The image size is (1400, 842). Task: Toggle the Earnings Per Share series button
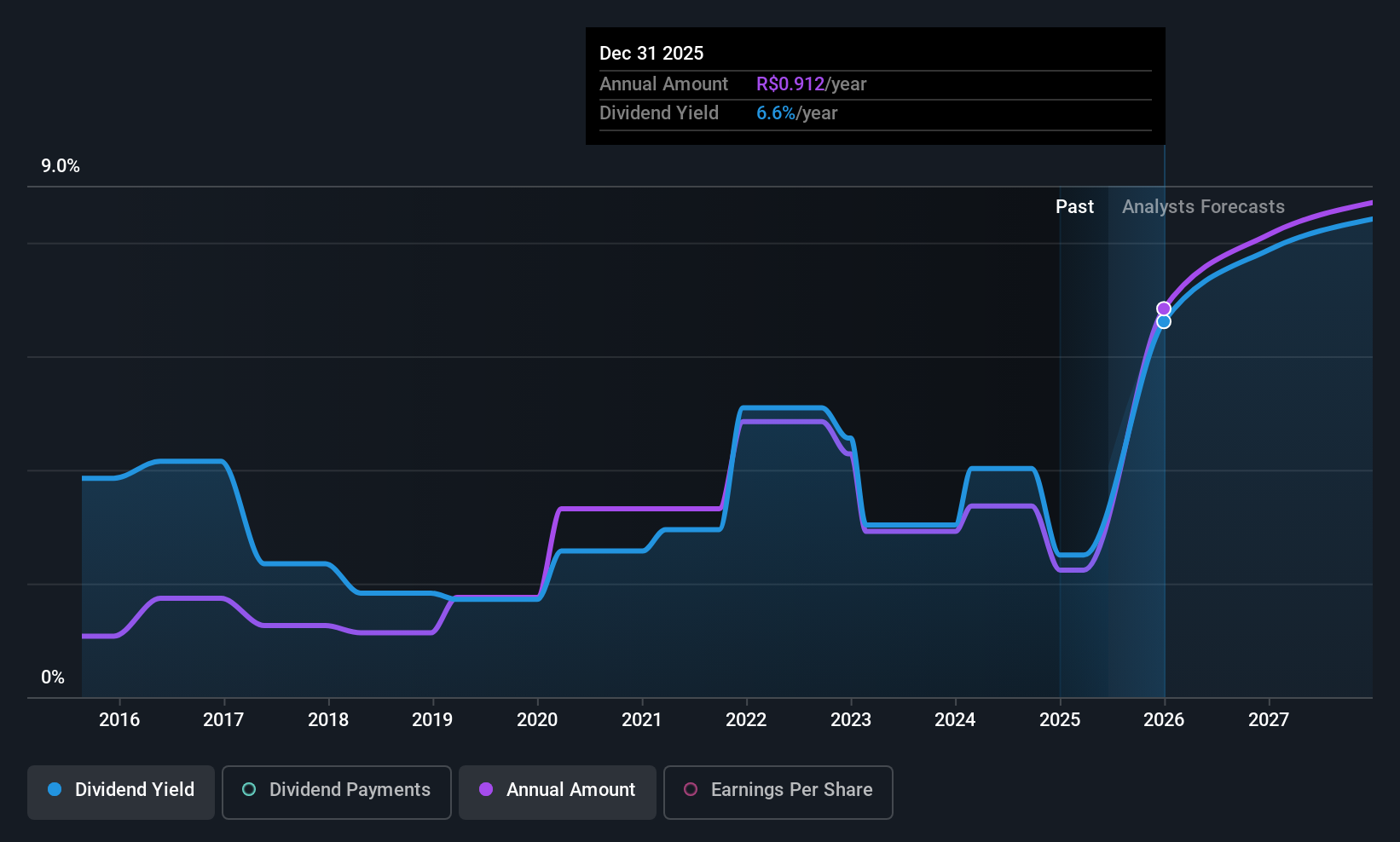(x=778, y=793)
